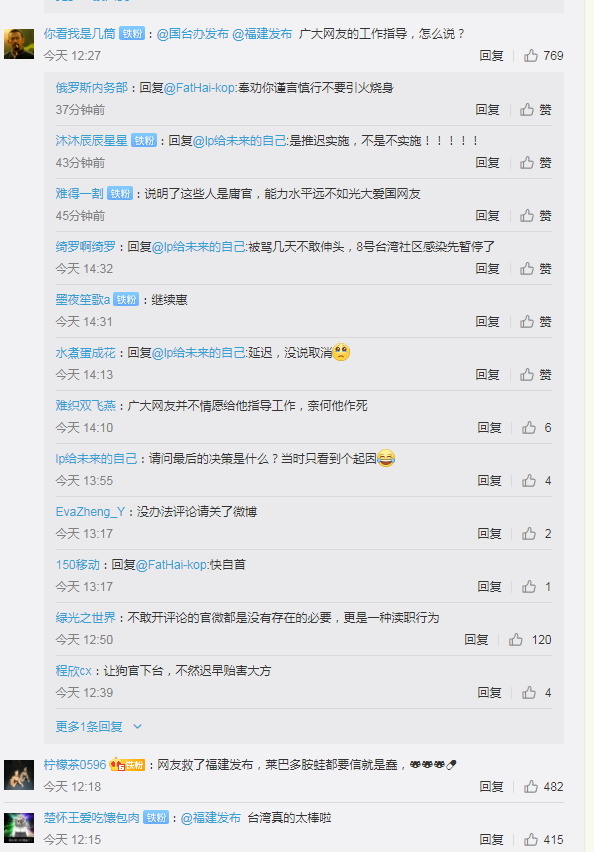Open the @FatHai-kop mention in 150移动's reply
The width and height of the screenshot is (594, 852).
(172, 565)
